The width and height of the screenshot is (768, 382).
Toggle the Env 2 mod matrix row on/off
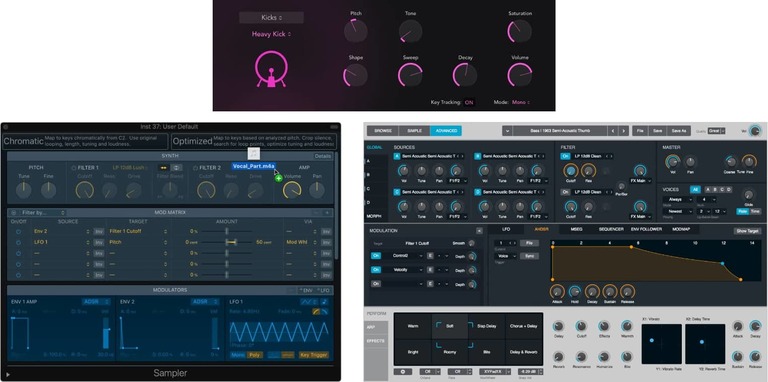tap(18, 231)
